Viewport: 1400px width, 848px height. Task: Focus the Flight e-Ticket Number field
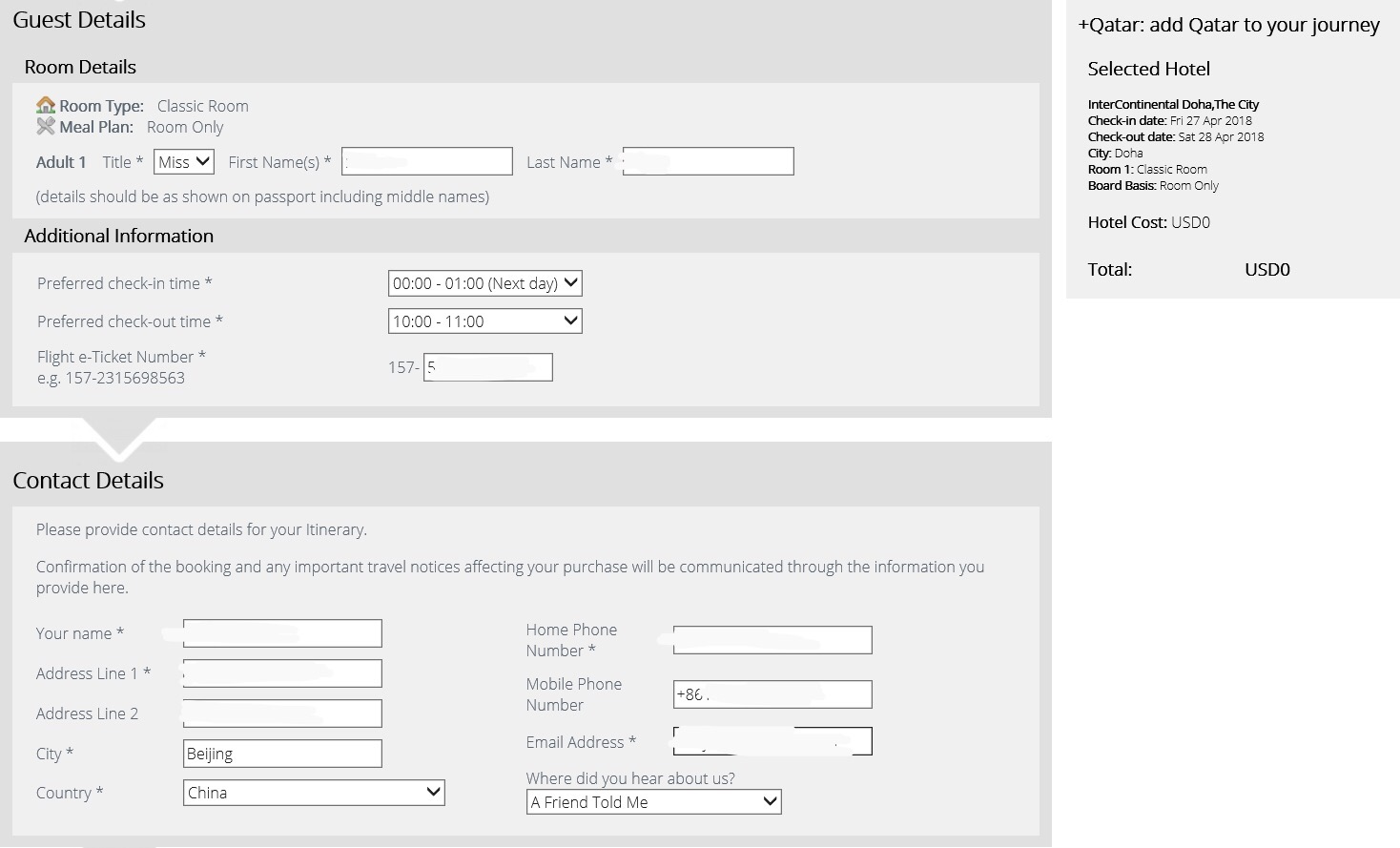tap(487, 367)
